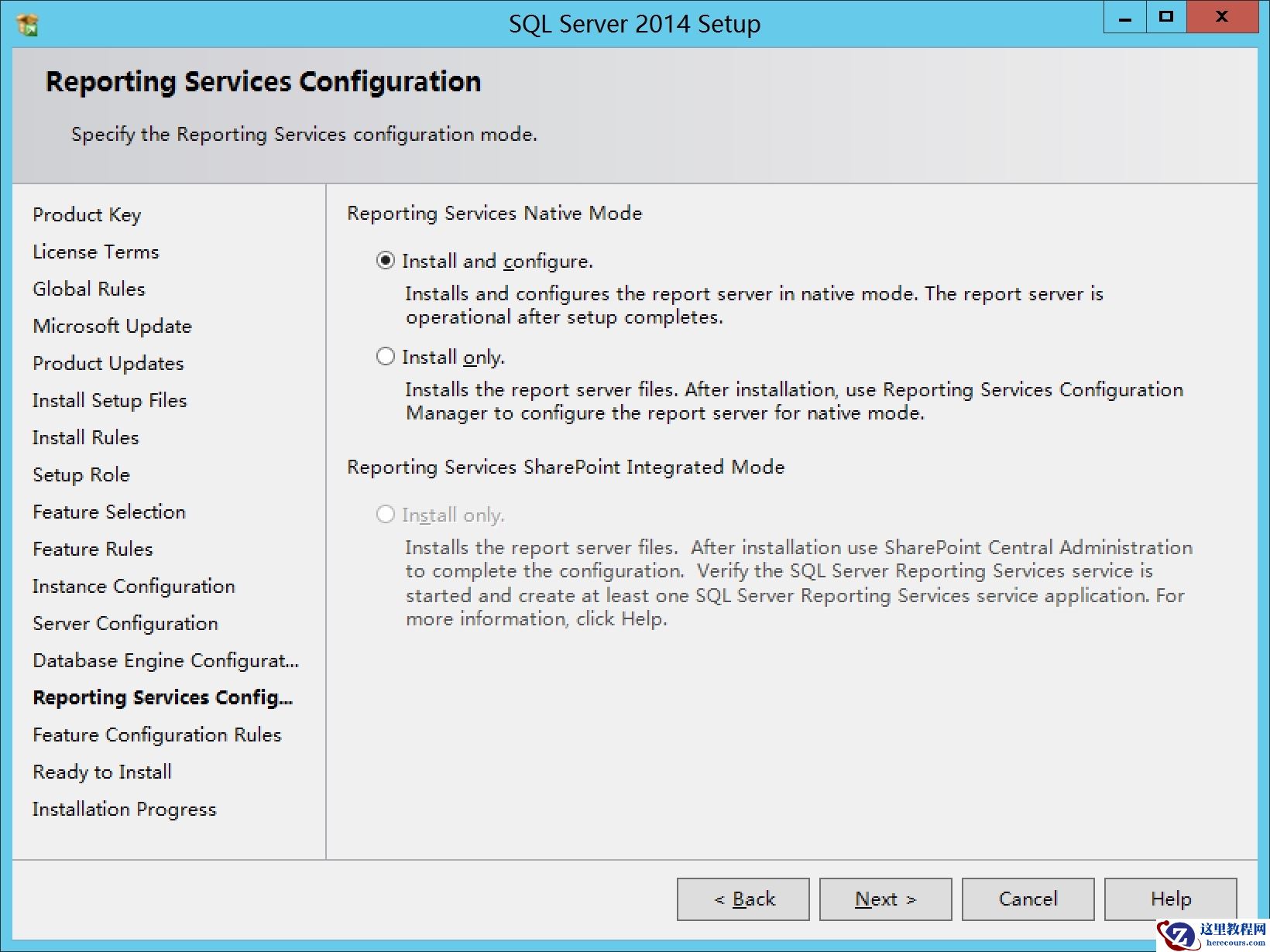Jump to the Product Key step

point(87,214)
